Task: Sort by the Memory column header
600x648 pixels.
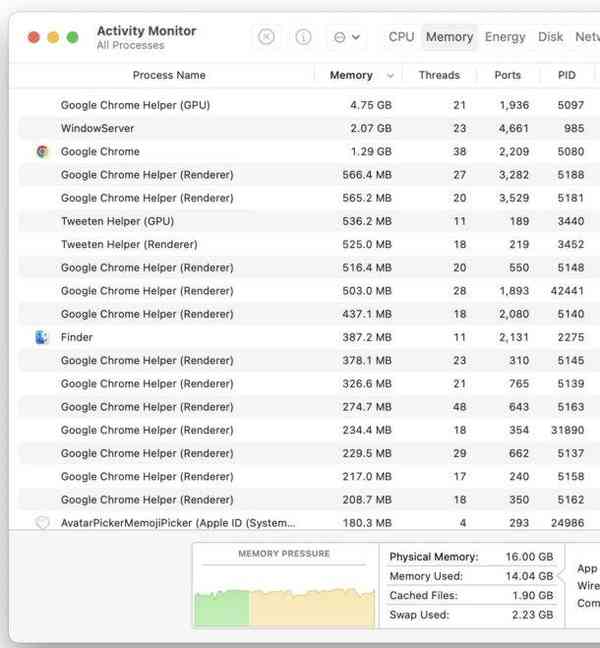Action: pos(351,75)
